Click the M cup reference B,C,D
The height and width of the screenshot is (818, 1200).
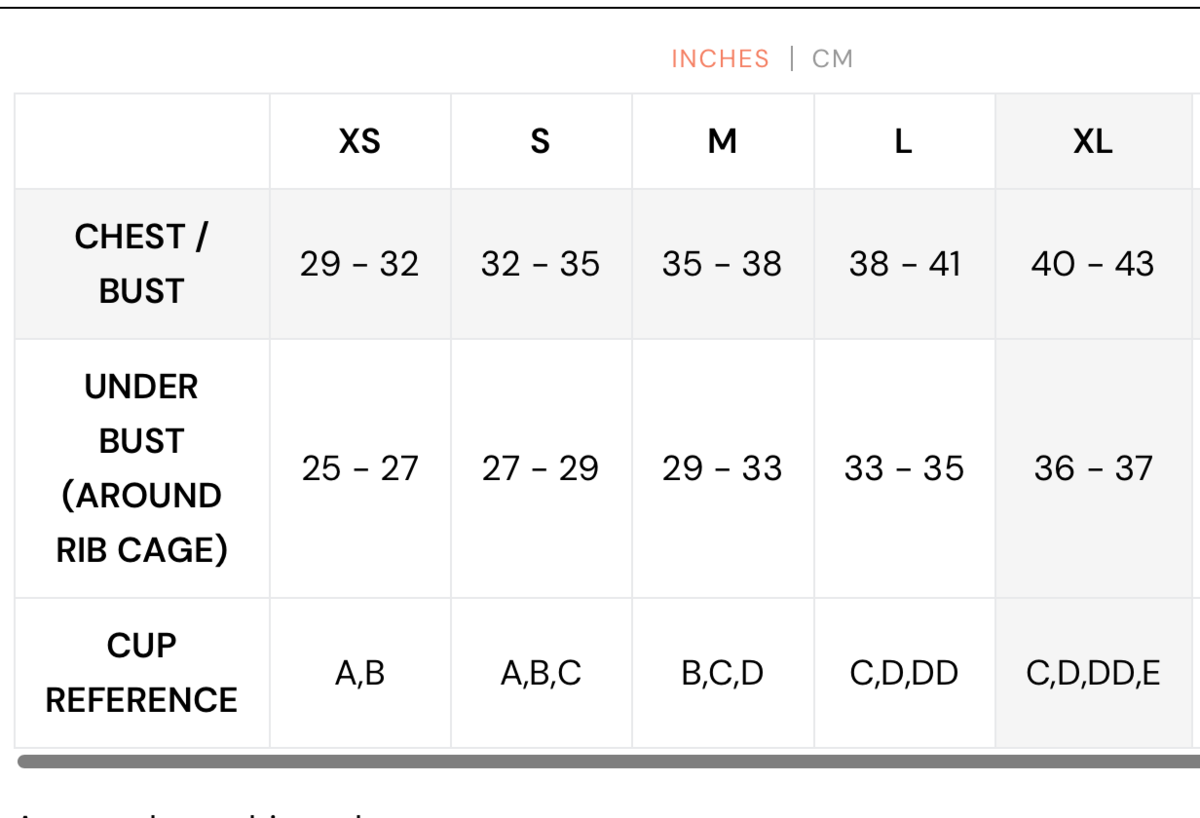[x=722, y=673]
